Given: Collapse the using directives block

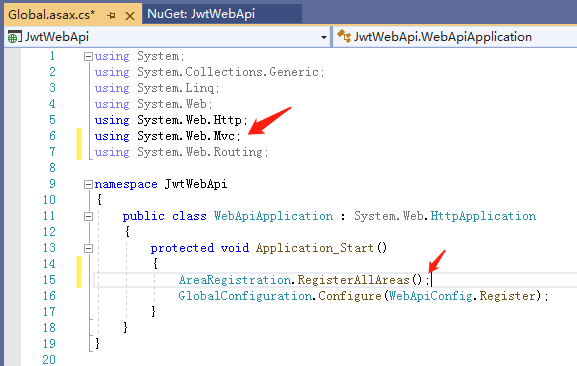Looking at the screenshot, I should [88, 56].
